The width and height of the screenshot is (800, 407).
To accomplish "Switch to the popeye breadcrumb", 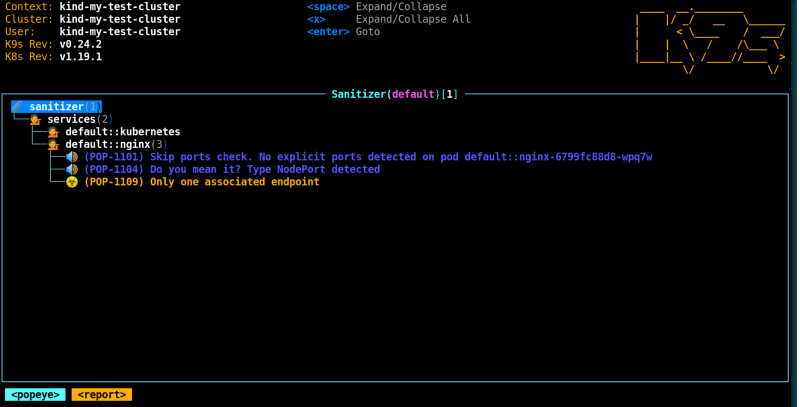I will pos(35,395).
